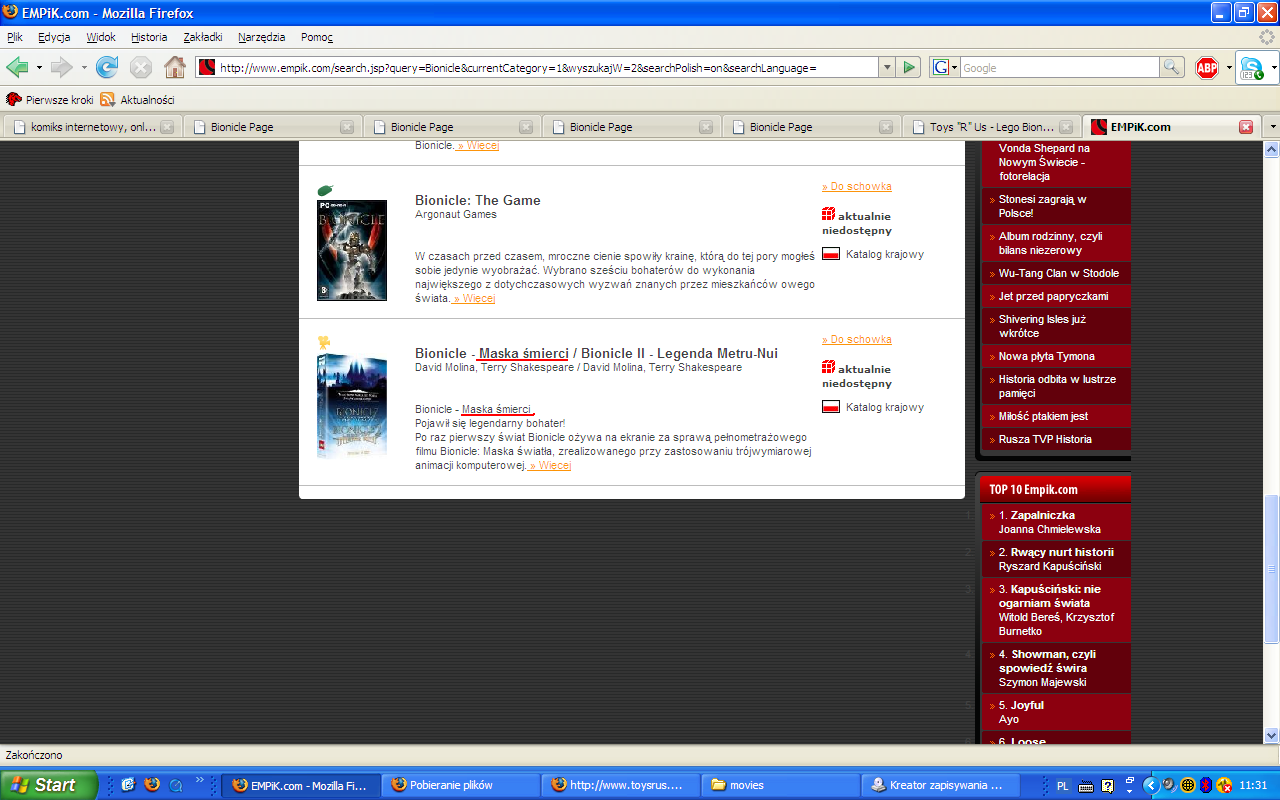Click Do schowka for Bionicle: The Game
This screenshot has width=1280, height=800.
tap(857, 186)
